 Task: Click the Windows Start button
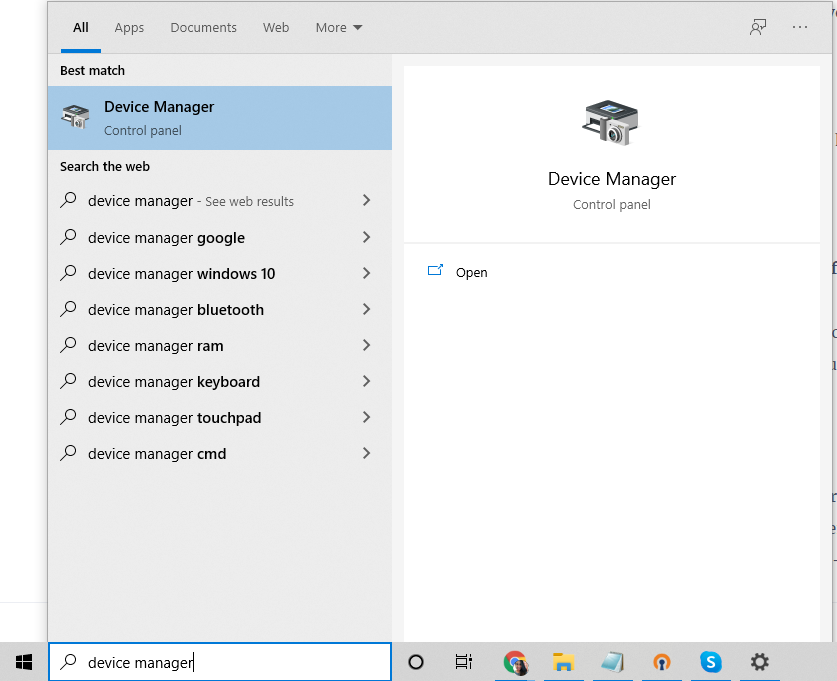click(x=24, y=662)
